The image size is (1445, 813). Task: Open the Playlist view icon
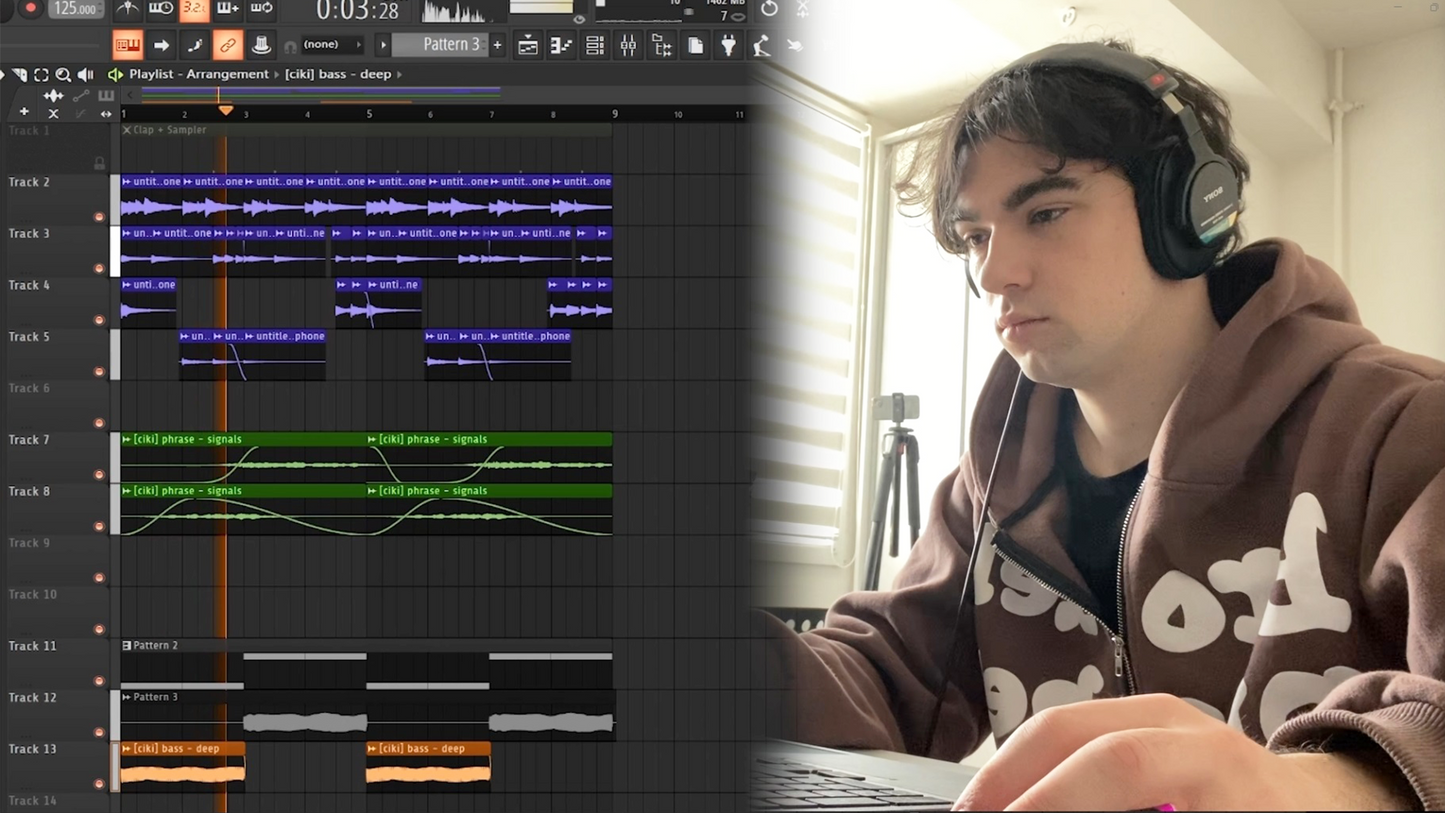528,45
